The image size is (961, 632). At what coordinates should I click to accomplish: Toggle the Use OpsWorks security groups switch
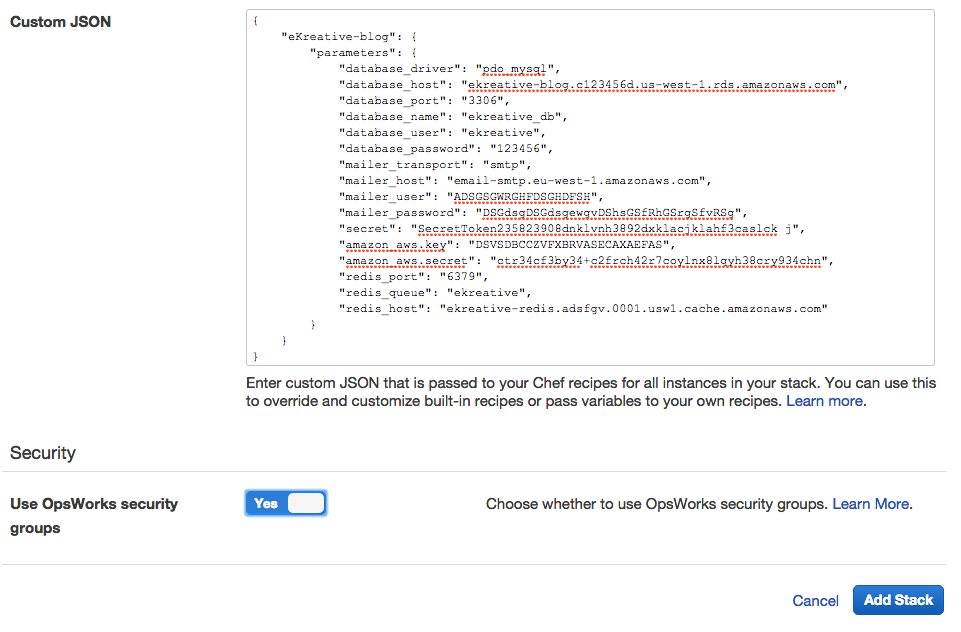pos(286,503)
